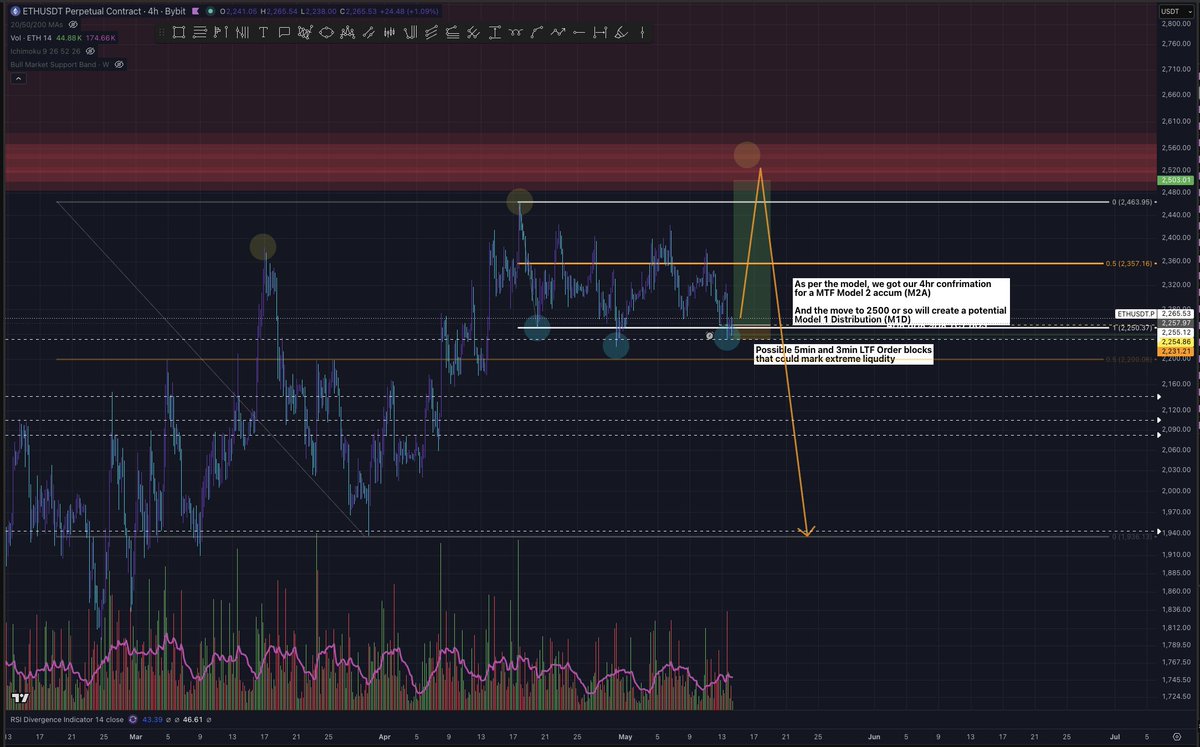Image resolution: width=1200 pixels, height=747 pixels.
Task: Select the callout speech bubble tool
Action: pos(284,32)
